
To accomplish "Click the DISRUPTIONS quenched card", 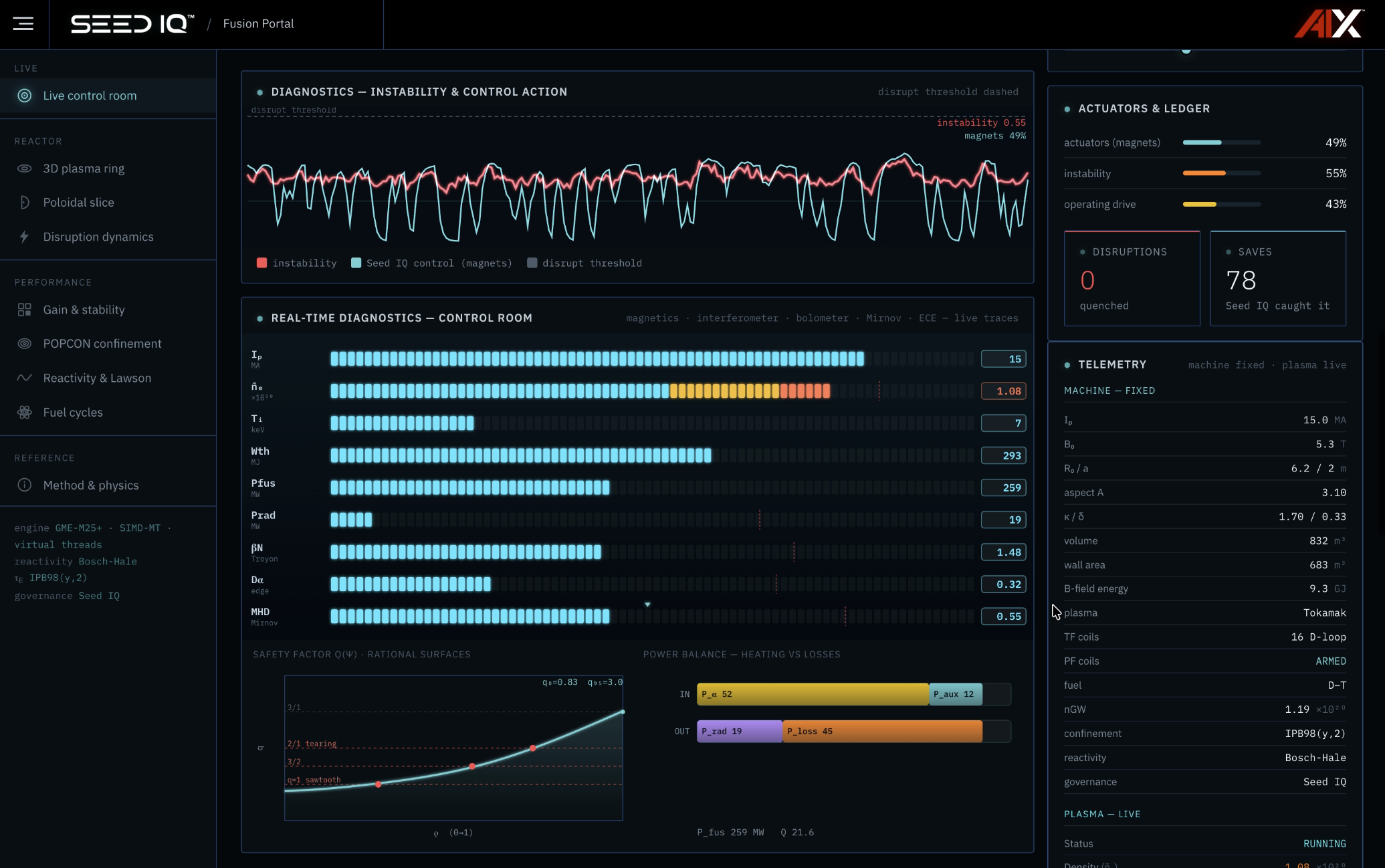I will tap(1132, 278).
